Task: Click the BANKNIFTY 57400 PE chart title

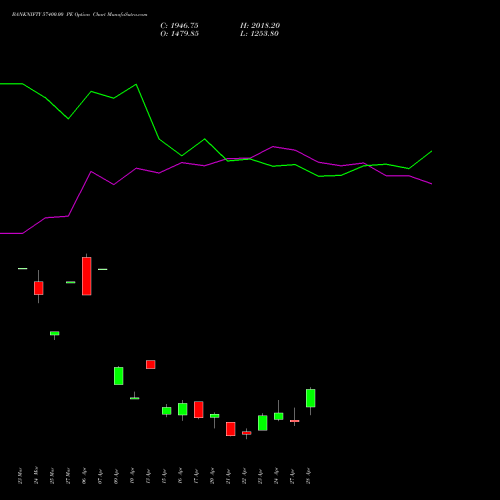Action: [x=79, y=14]
